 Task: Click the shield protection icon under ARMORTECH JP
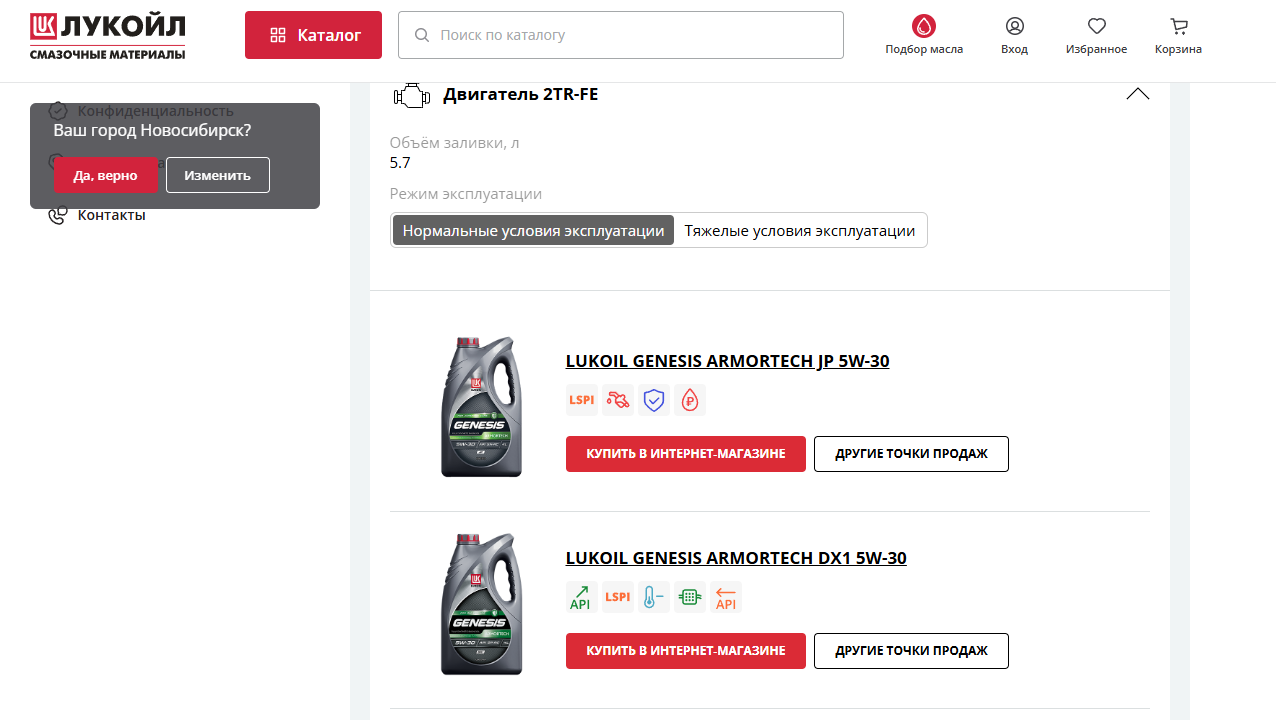pos(654,400)
